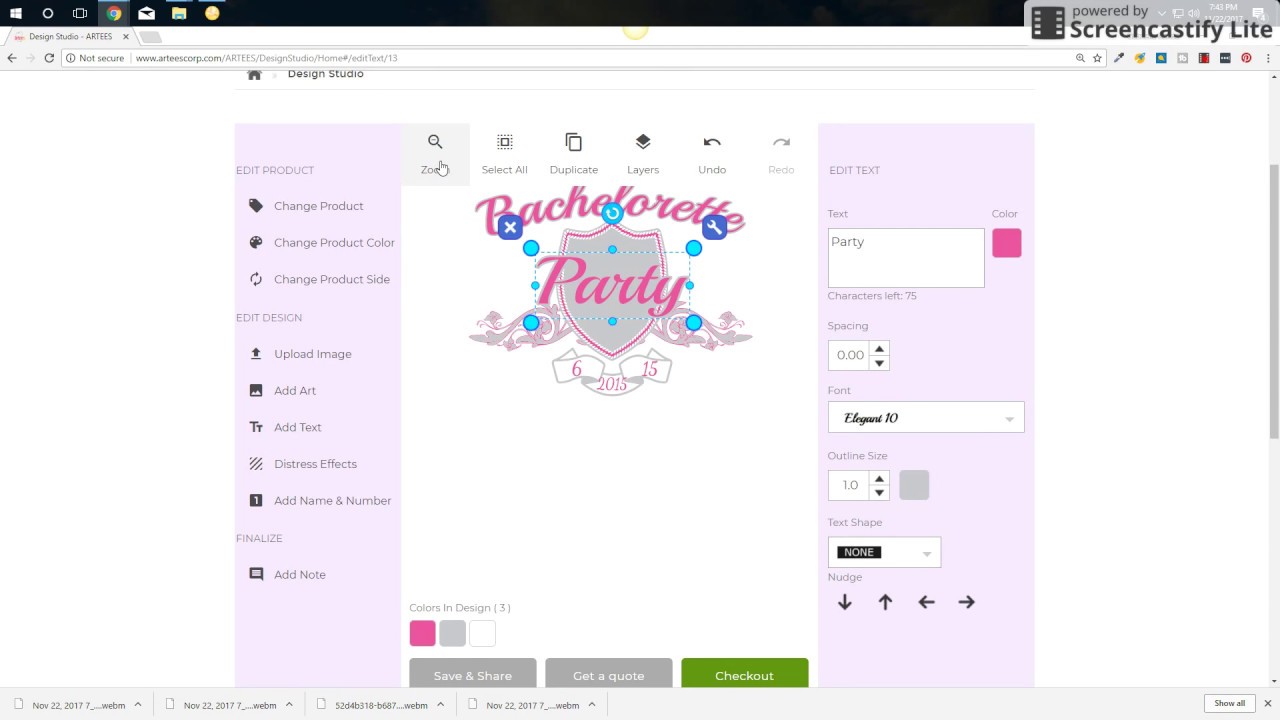Delete selected text with blue X handle
Screen dimensions: 1280x720
tap(510, 227)
